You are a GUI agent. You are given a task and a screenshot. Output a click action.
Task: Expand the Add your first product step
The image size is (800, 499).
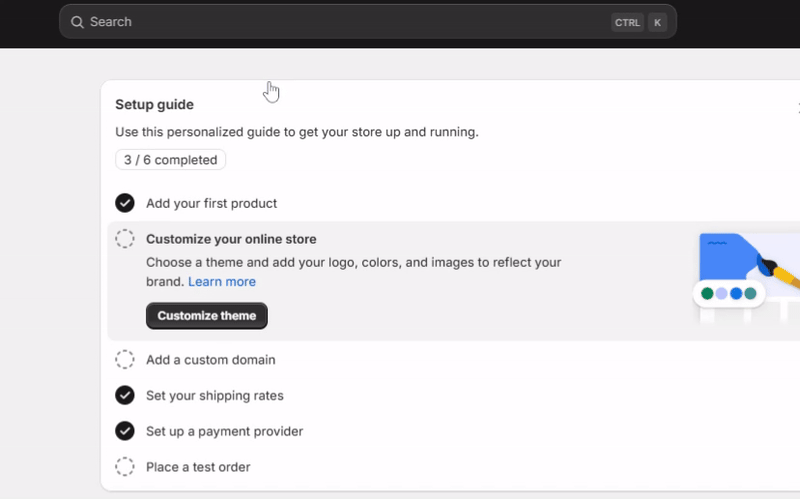pyautogui.click(x=211, y=203)
